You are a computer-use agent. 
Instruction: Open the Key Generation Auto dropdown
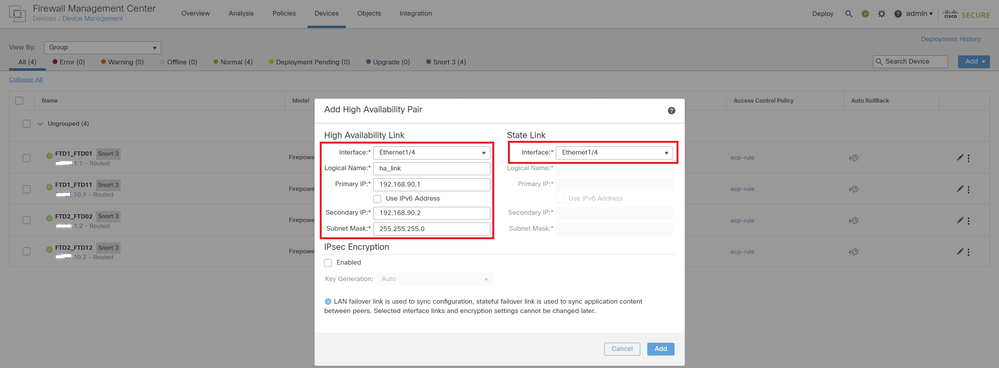(x=433, y=279)
